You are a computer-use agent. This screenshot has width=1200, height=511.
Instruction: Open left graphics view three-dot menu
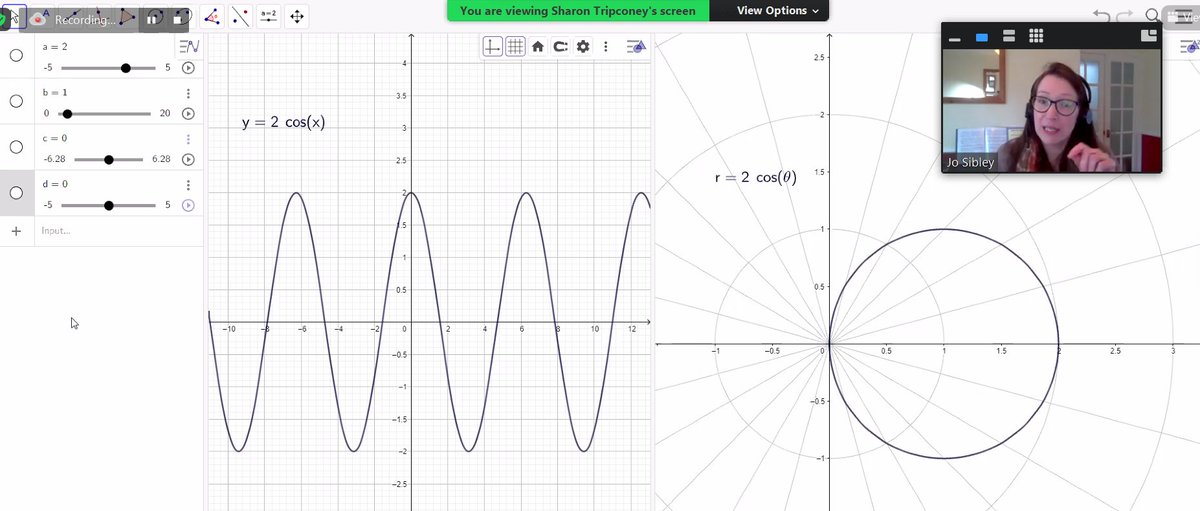(x=605, y=46)
